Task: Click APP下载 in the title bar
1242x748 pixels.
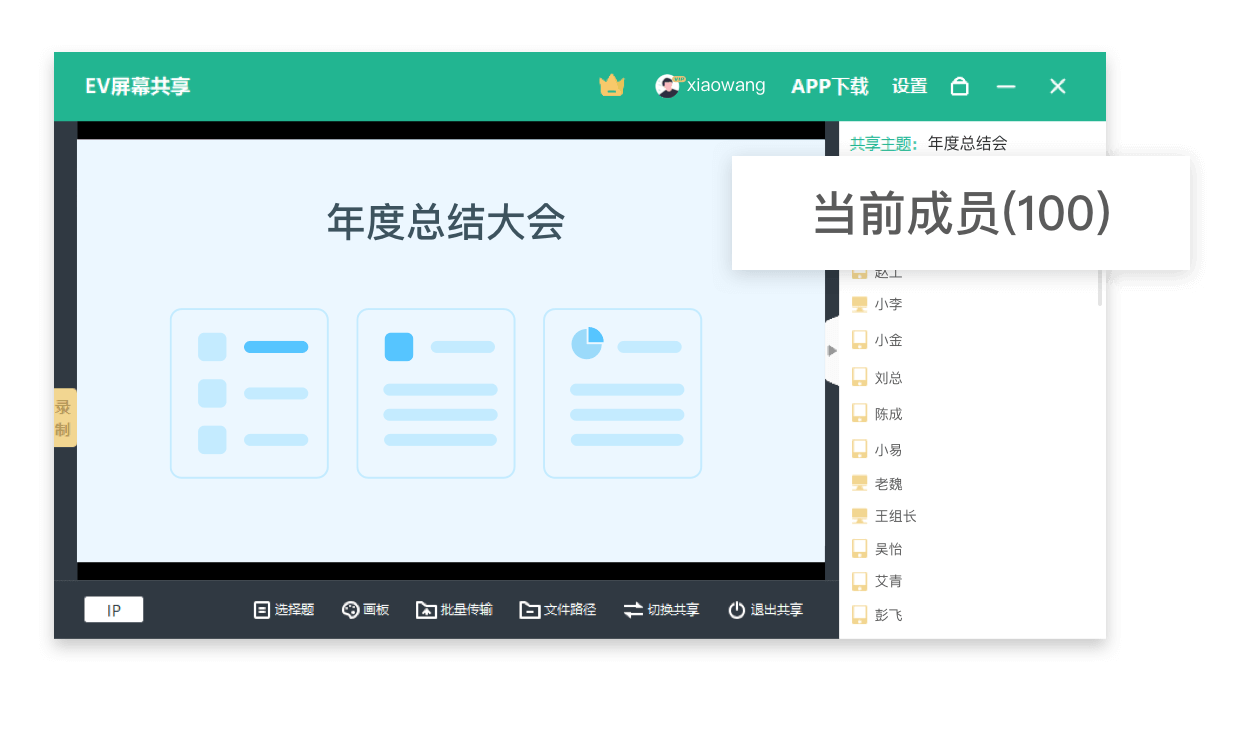Action: tap(829, 87)
